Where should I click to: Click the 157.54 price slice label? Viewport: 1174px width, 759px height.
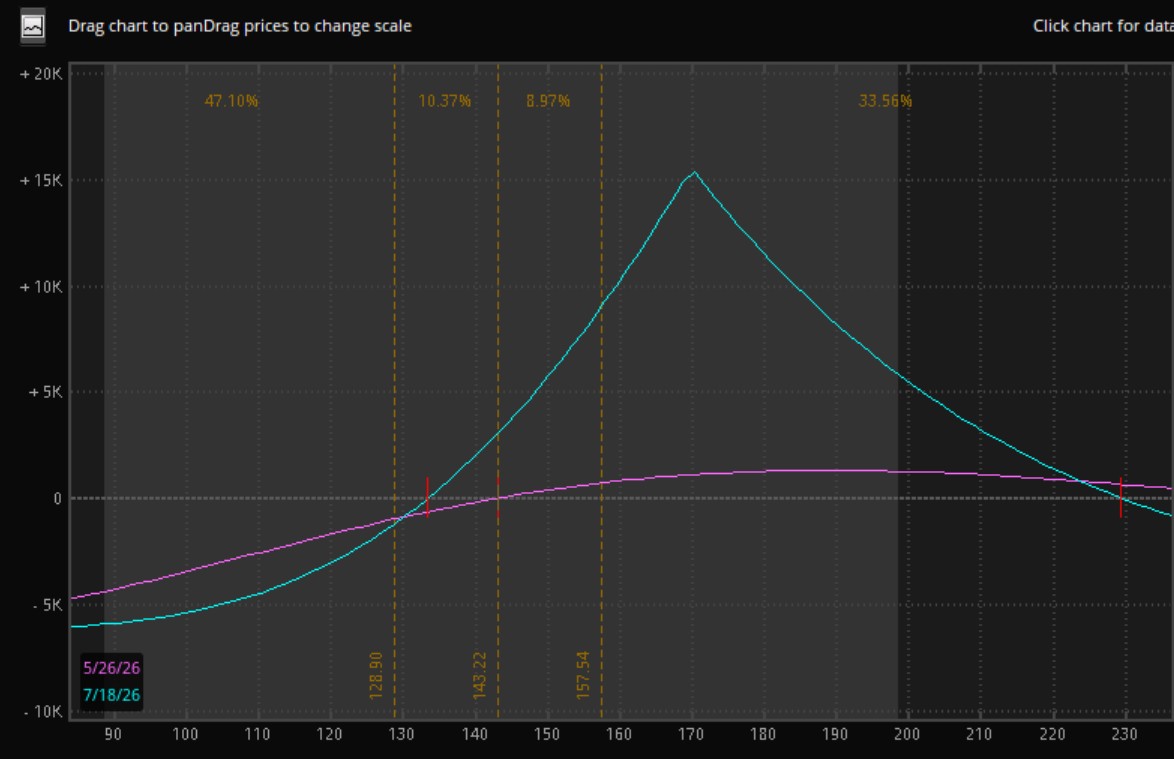(583, 675)
